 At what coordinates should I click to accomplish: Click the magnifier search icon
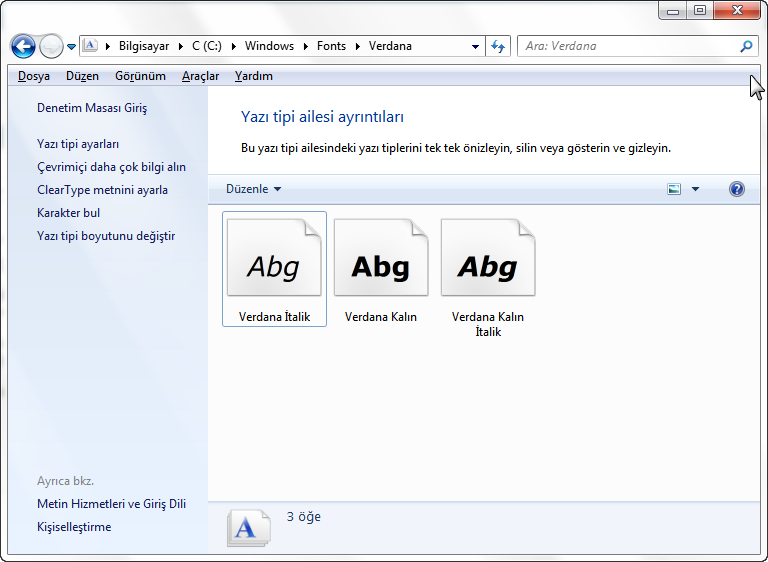click(x=746, y=46)
